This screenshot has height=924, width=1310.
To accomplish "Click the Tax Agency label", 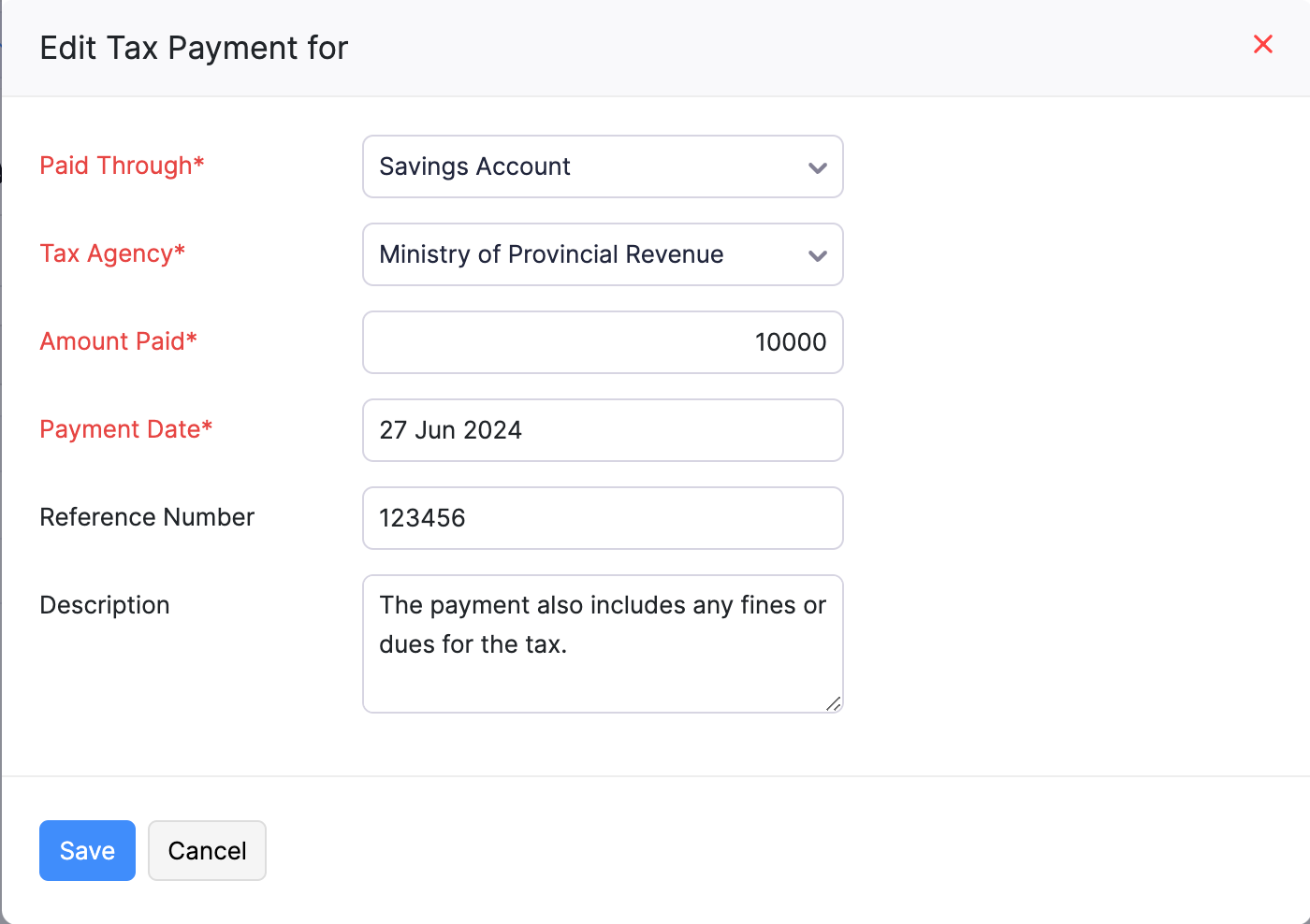I will [x=111, y=253].
